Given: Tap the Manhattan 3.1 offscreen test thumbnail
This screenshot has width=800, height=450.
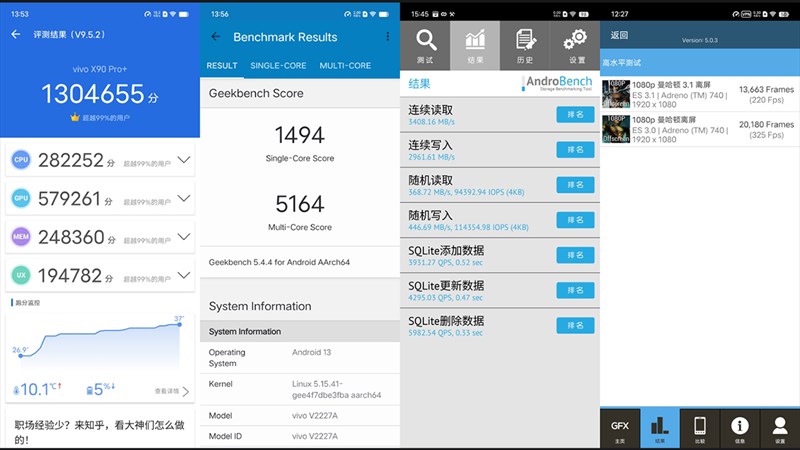Looking at the screenshot, I should (x=616, y=94).
